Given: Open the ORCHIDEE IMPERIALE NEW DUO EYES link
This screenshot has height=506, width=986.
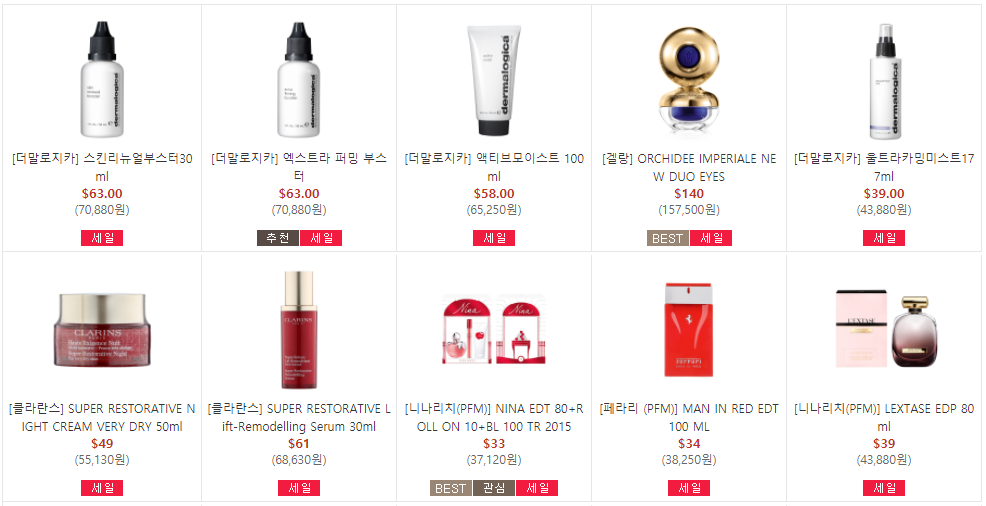Looking at the screenshot, I should pyautogui.click(x=689, y=167).
